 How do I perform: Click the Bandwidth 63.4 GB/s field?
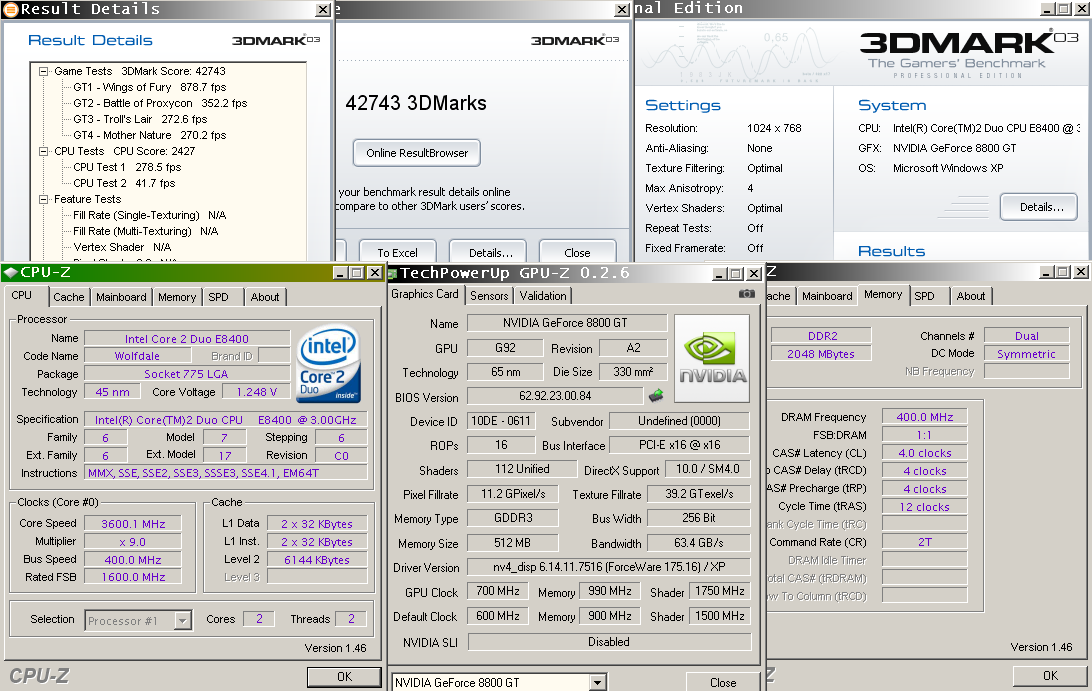coord(699,543)
